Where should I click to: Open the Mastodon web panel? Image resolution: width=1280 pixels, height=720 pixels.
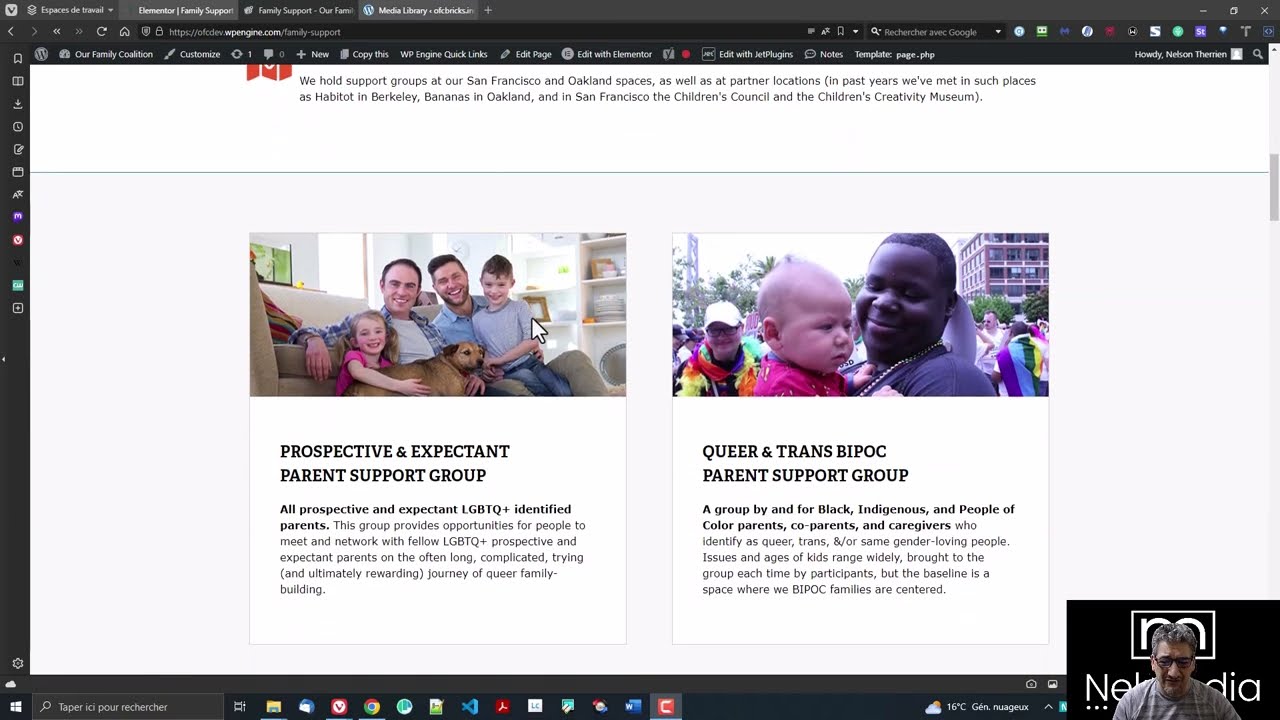[x=17, y=216]
